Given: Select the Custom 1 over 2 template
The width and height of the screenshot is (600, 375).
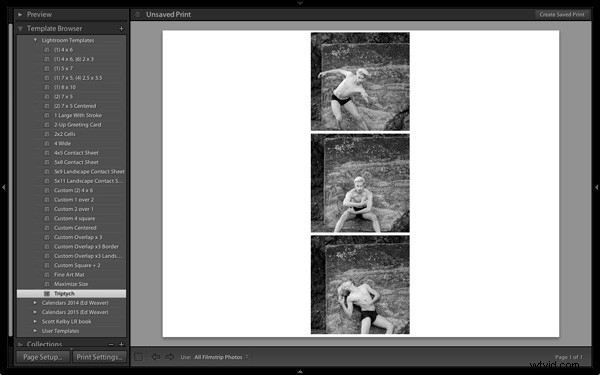Looking at the screenshot, I should (71, 200).
